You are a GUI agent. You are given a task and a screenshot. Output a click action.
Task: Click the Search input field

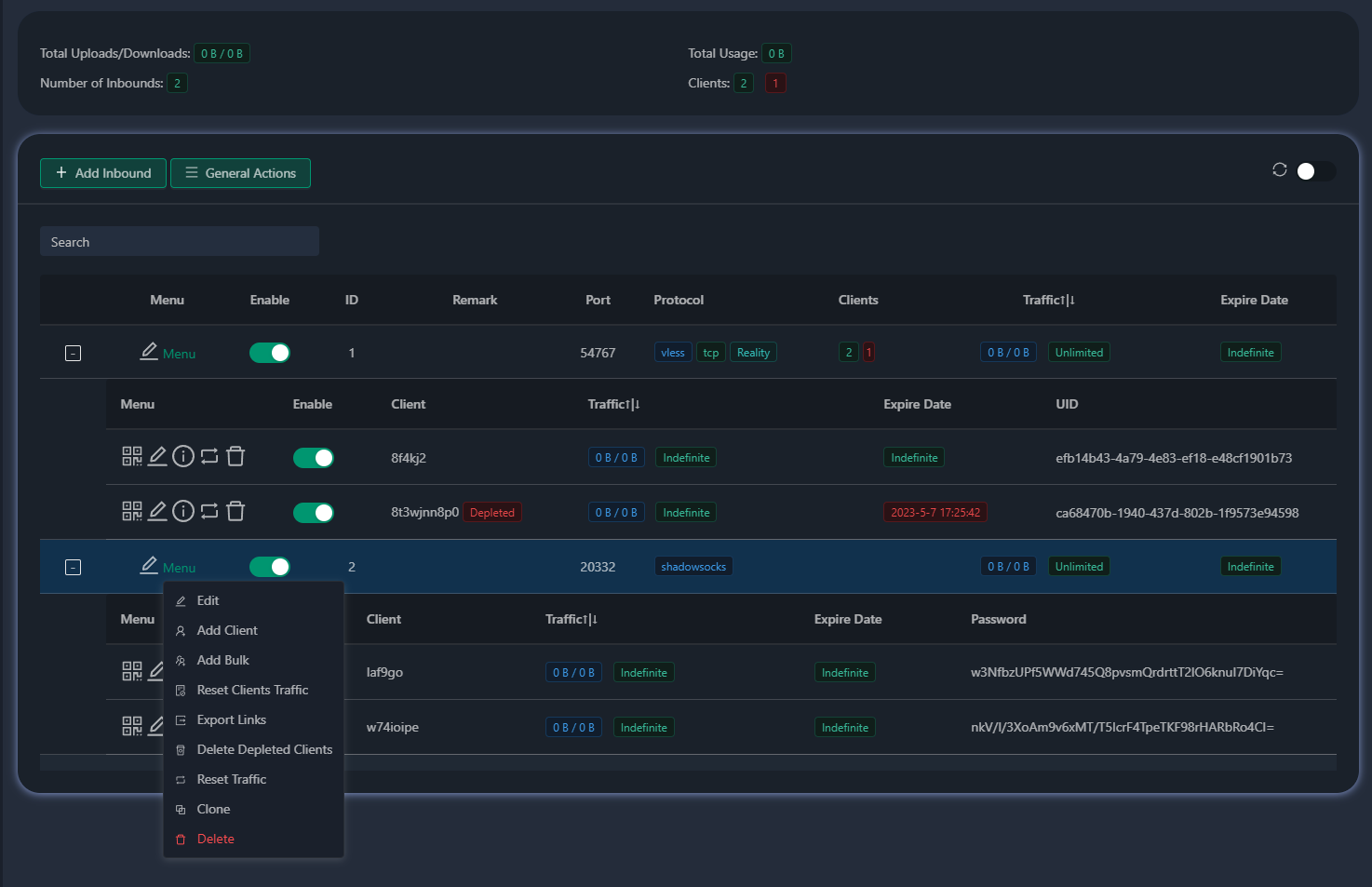tap(180, 242)
